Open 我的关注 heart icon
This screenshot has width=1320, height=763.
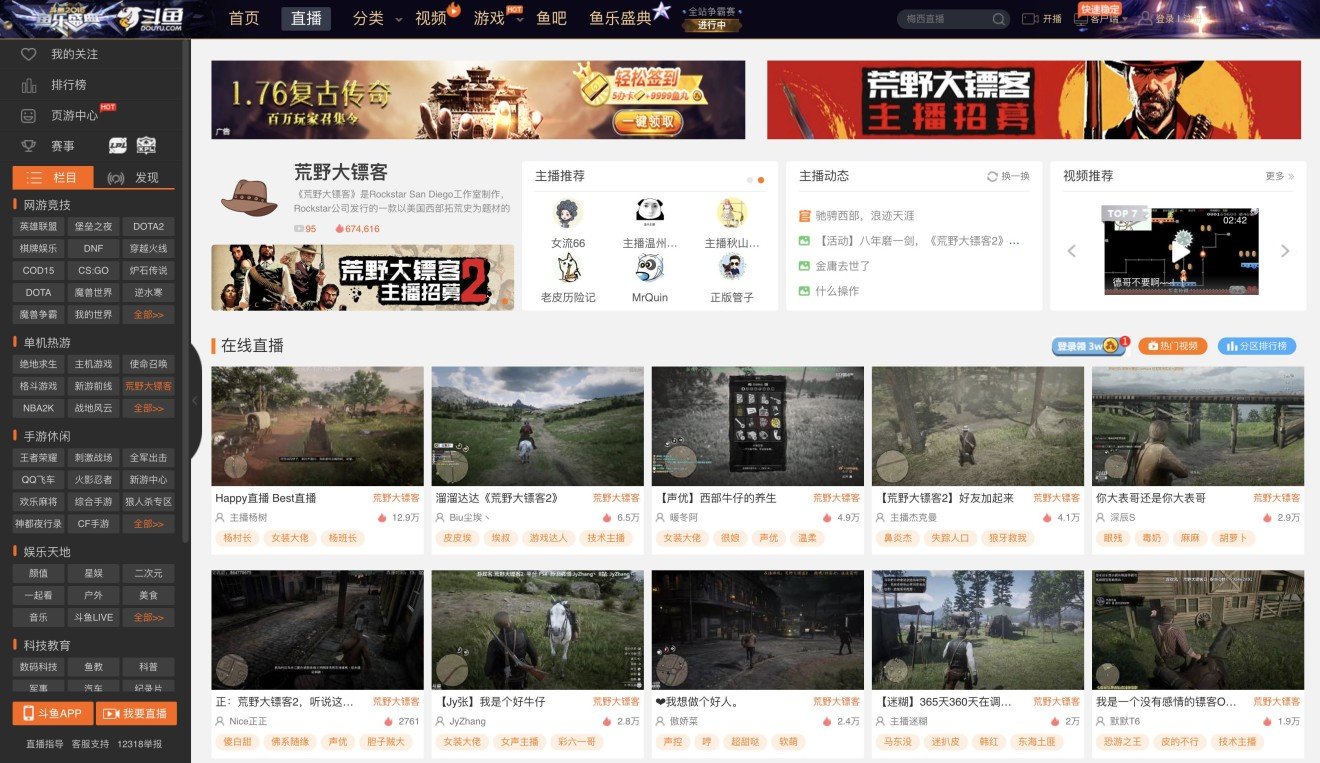29,54
